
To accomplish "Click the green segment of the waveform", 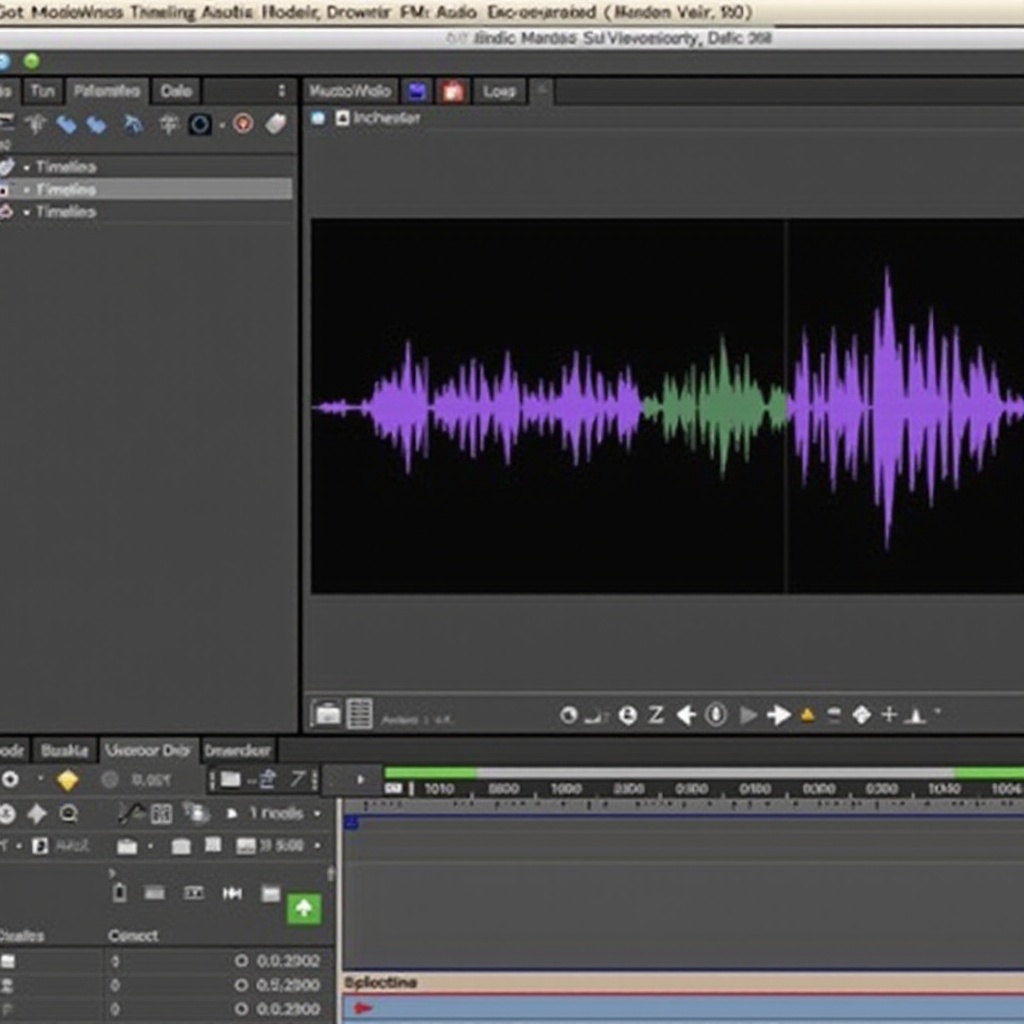I will pyautogui.click(x=716, y=406).
